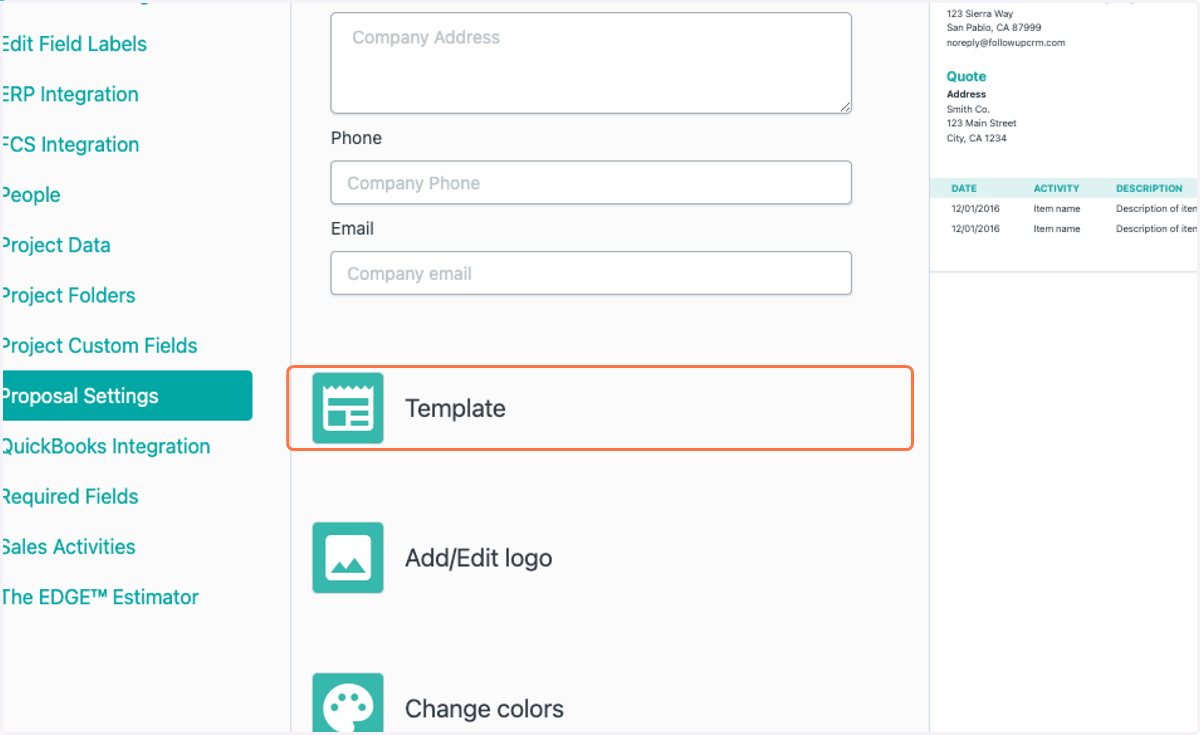Screen dimensions: 1200x735
Task: Open Add/Edit logo option
Action: [478, 558]
